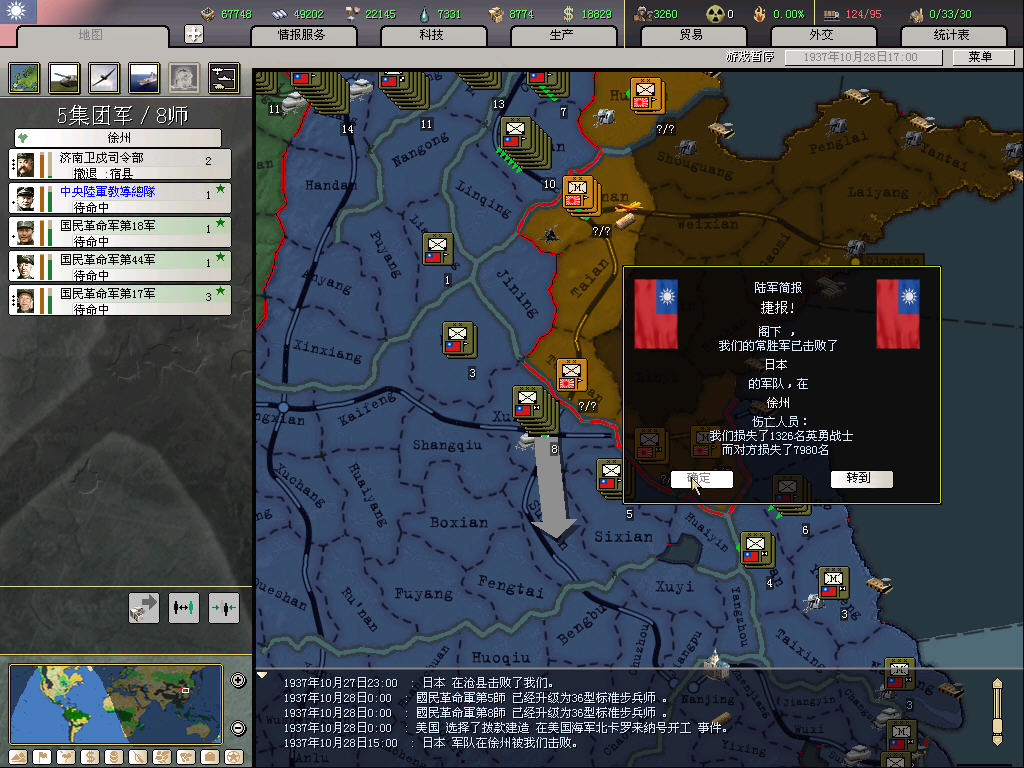Click the nuclear radiation symbol indicator

(715, 14)
